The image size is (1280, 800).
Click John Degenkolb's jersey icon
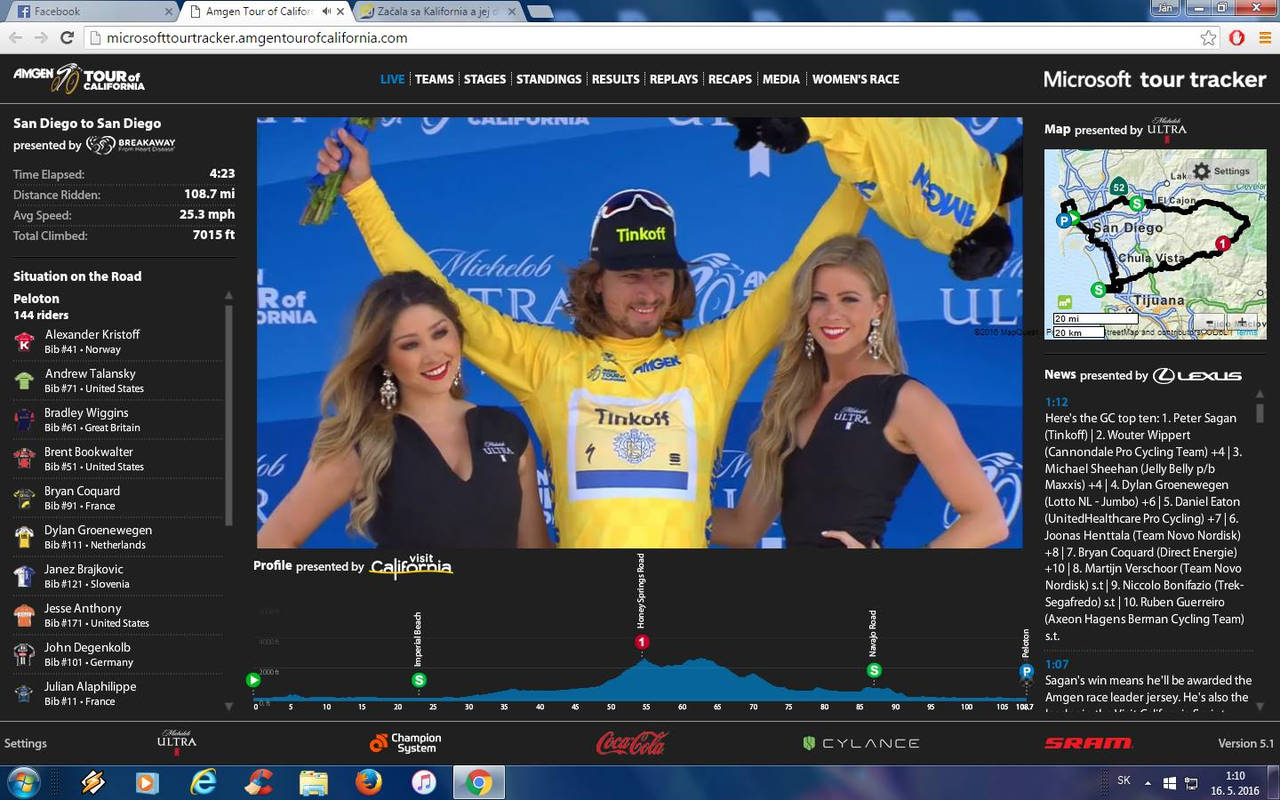[x=24, y=654]
